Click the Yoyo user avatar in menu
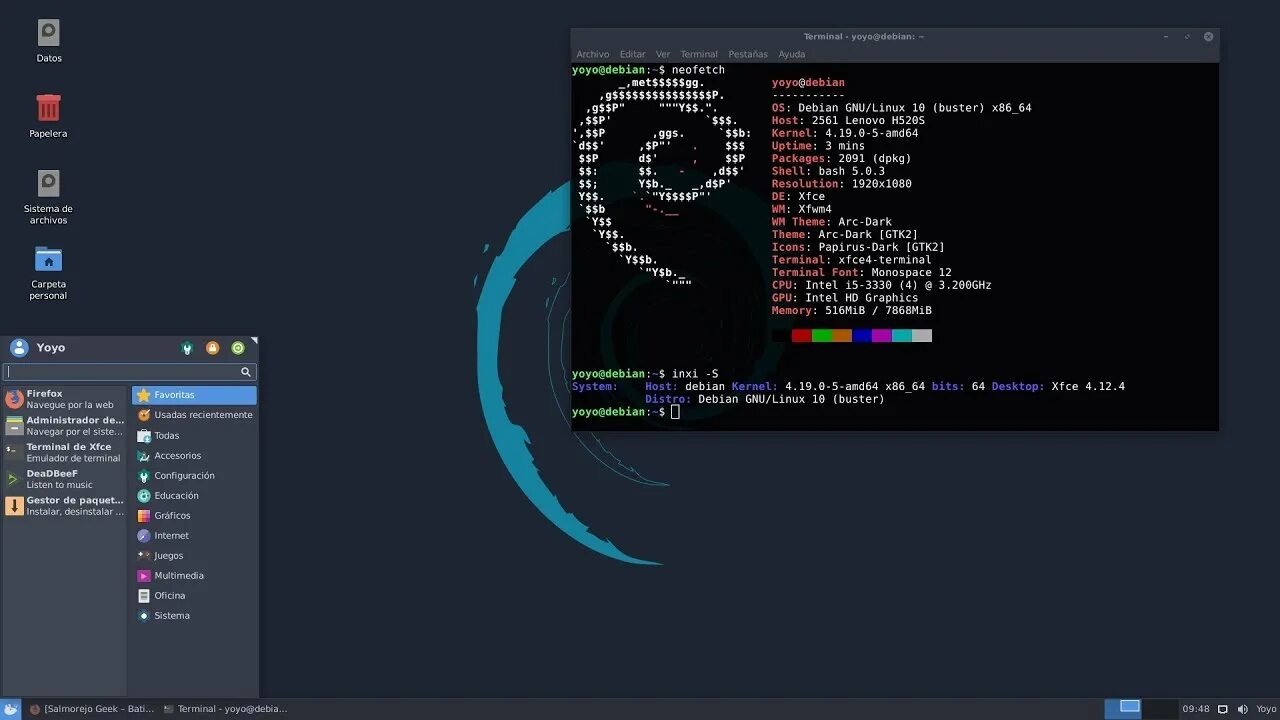Screen dimensions: 1280x720 click(19, 348)
